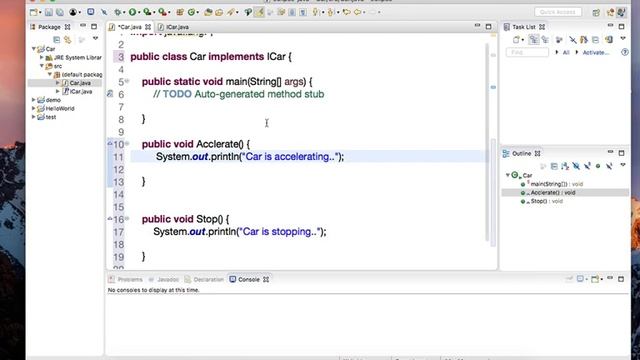640x360 pixels.
Task: Collapse All in Task List toolbar
Action: pos(596,40)
